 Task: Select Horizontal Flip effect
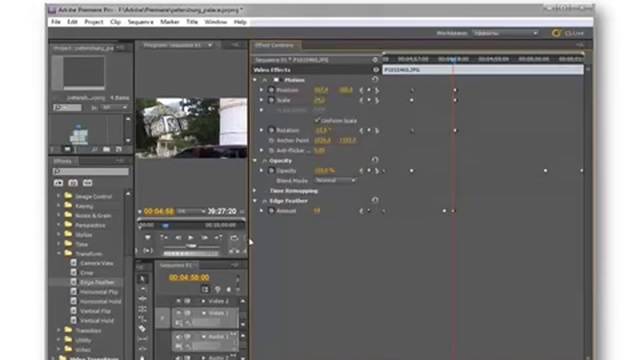coord(99,292)
